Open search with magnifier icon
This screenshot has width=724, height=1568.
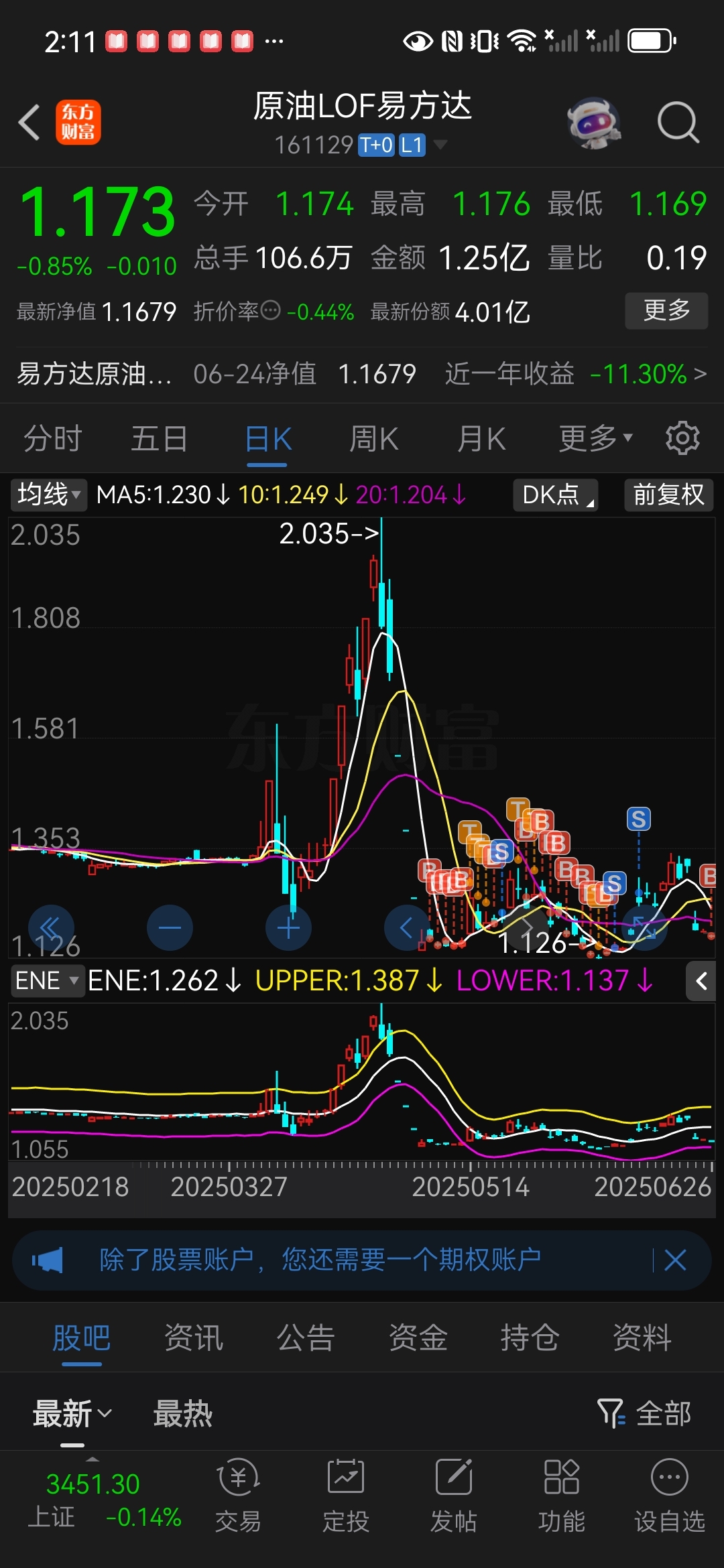678,123
